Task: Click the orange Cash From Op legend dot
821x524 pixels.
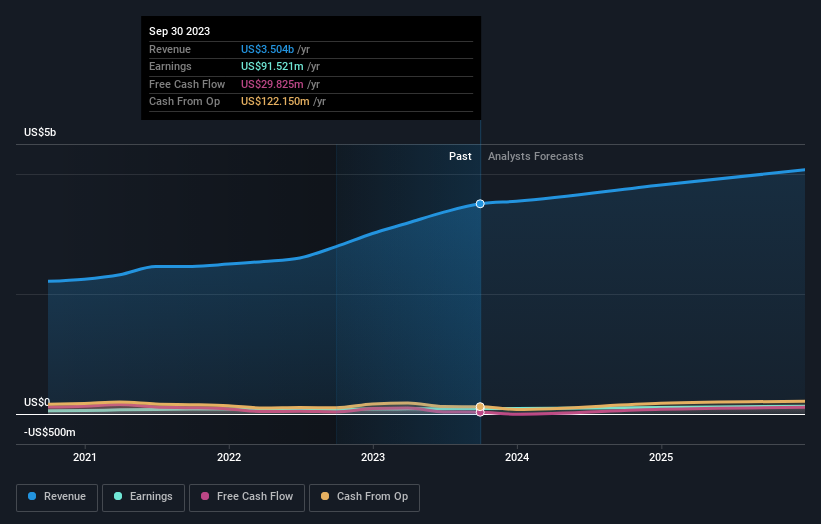Action: 325,496
